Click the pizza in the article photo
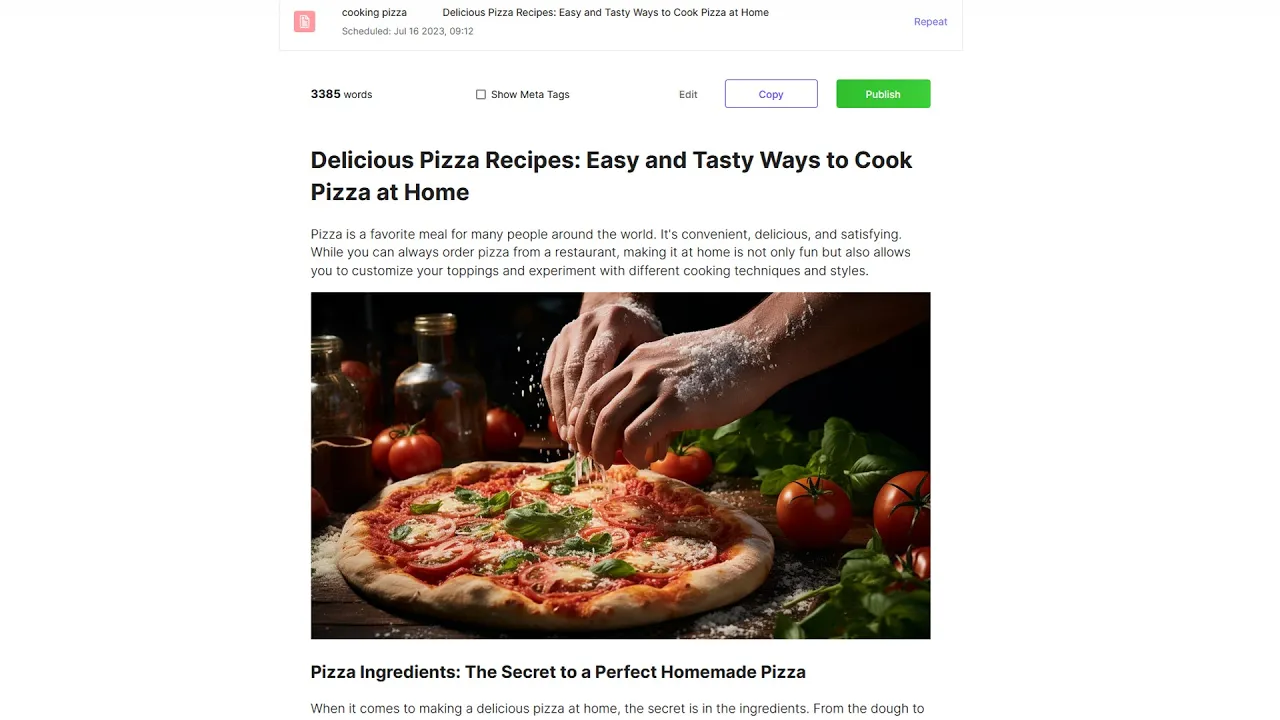The height and width of the screenshot is (720, 1280). tap(555, 540)
